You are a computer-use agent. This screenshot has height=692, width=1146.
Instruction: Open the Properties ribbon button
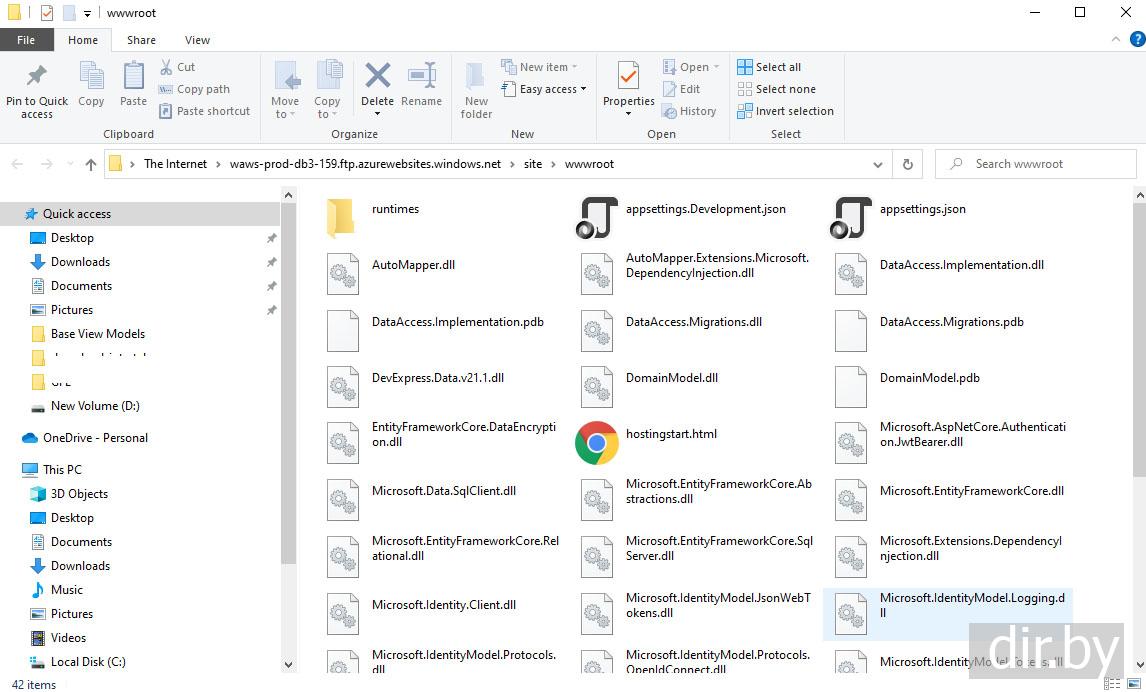point(628,78)
